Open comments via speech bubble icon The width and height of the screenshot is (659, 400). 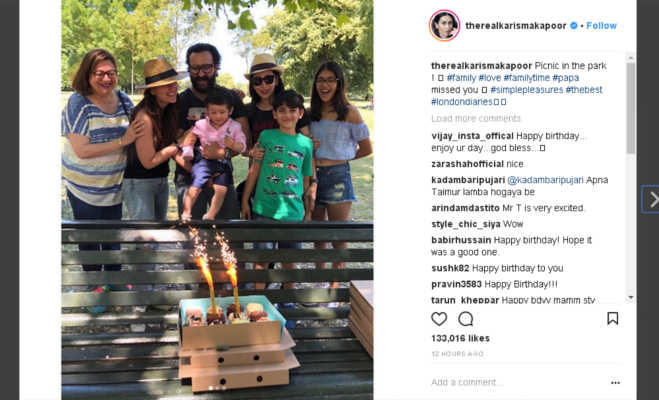coord(466,319)
